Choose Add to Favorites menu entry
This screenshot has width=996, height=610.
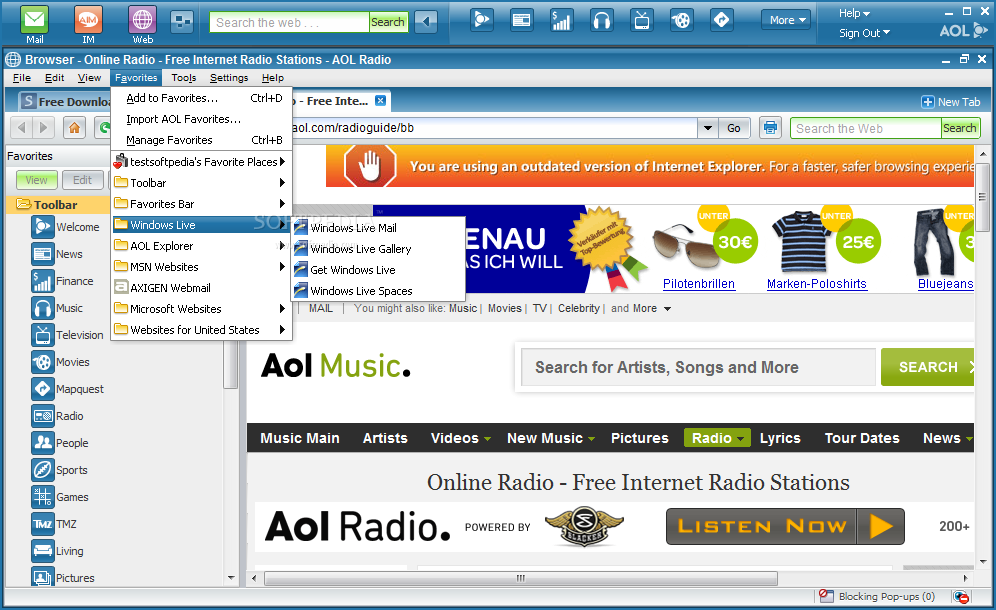[x=201, y=98]
